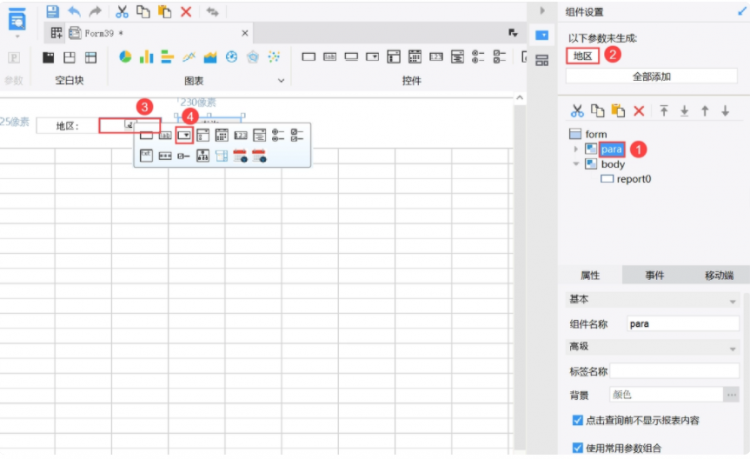Select the solid black block in 空白块 group
Screen dimensions: 750x459
(48, 57)
